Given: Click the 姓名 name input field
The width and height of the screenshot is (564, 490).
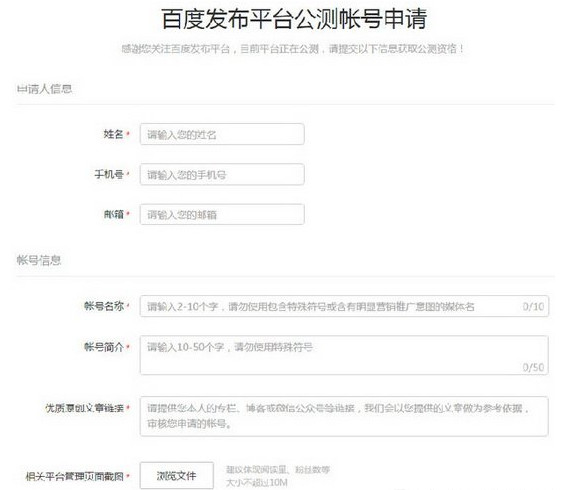Looking at the screenshot, I should 222,134.
